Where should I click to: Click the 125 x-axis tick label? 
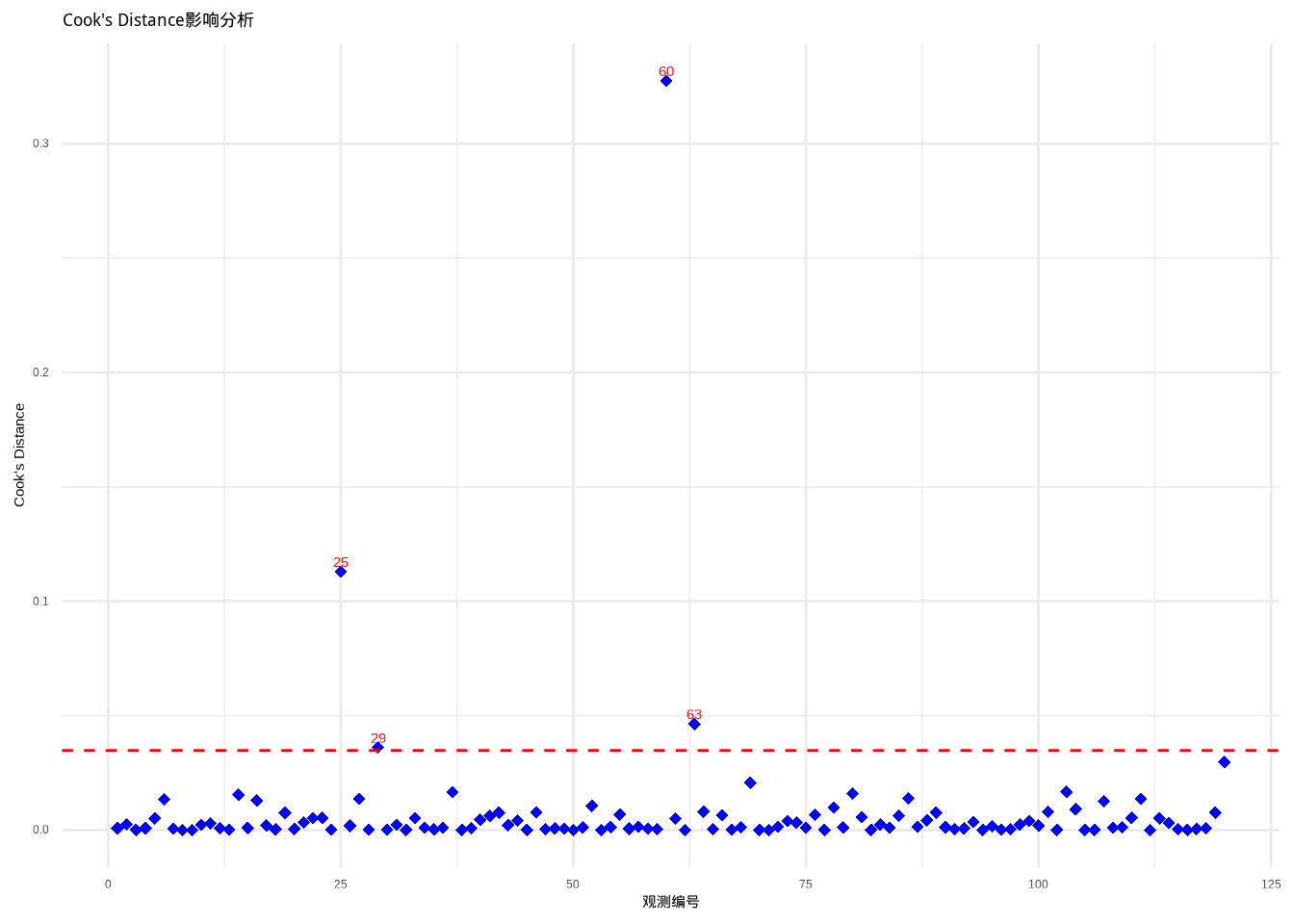(1271, 884)
